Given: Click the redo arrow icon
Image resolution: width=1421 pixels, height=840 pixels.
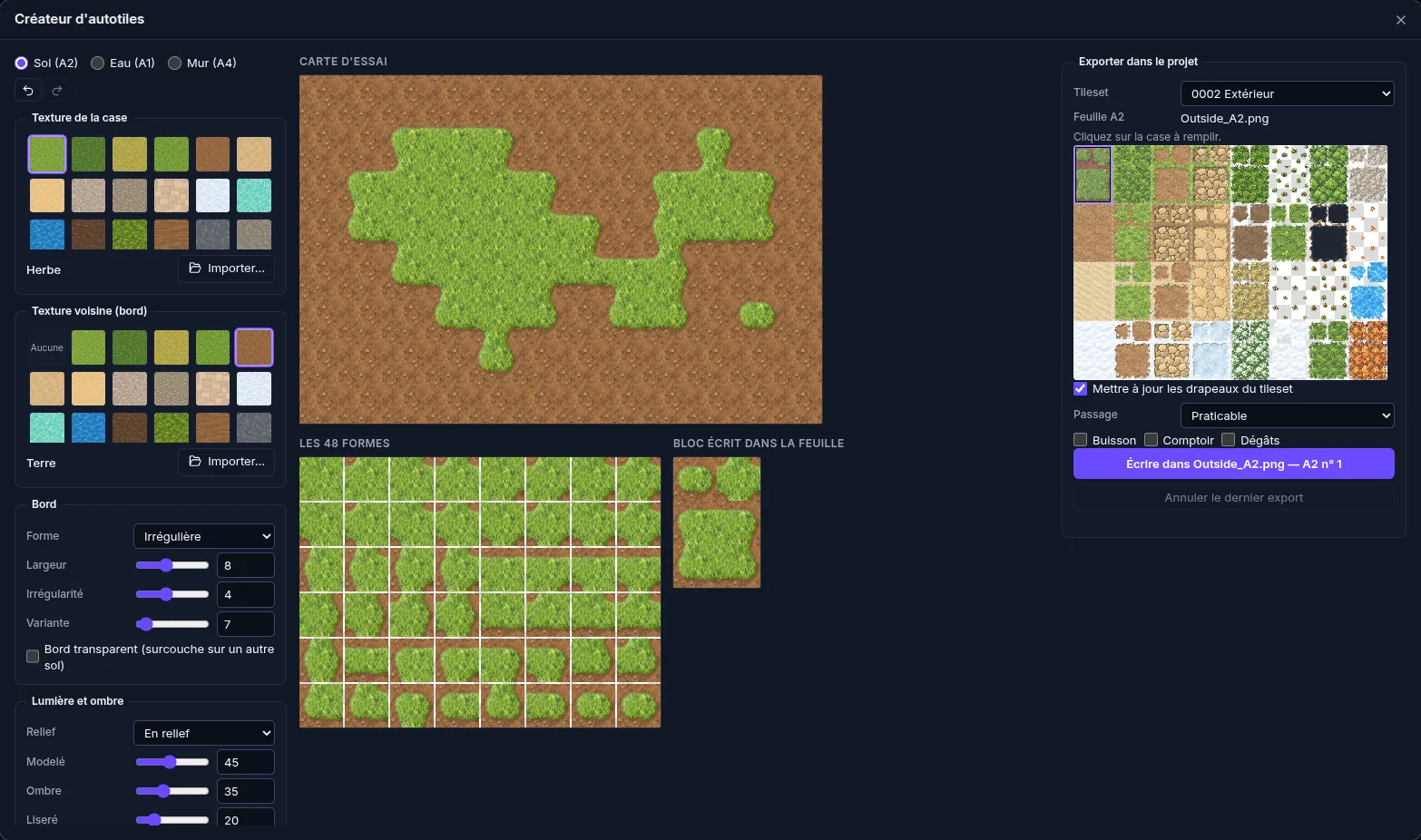Looking at the screenshot, I should pos(57,91).
